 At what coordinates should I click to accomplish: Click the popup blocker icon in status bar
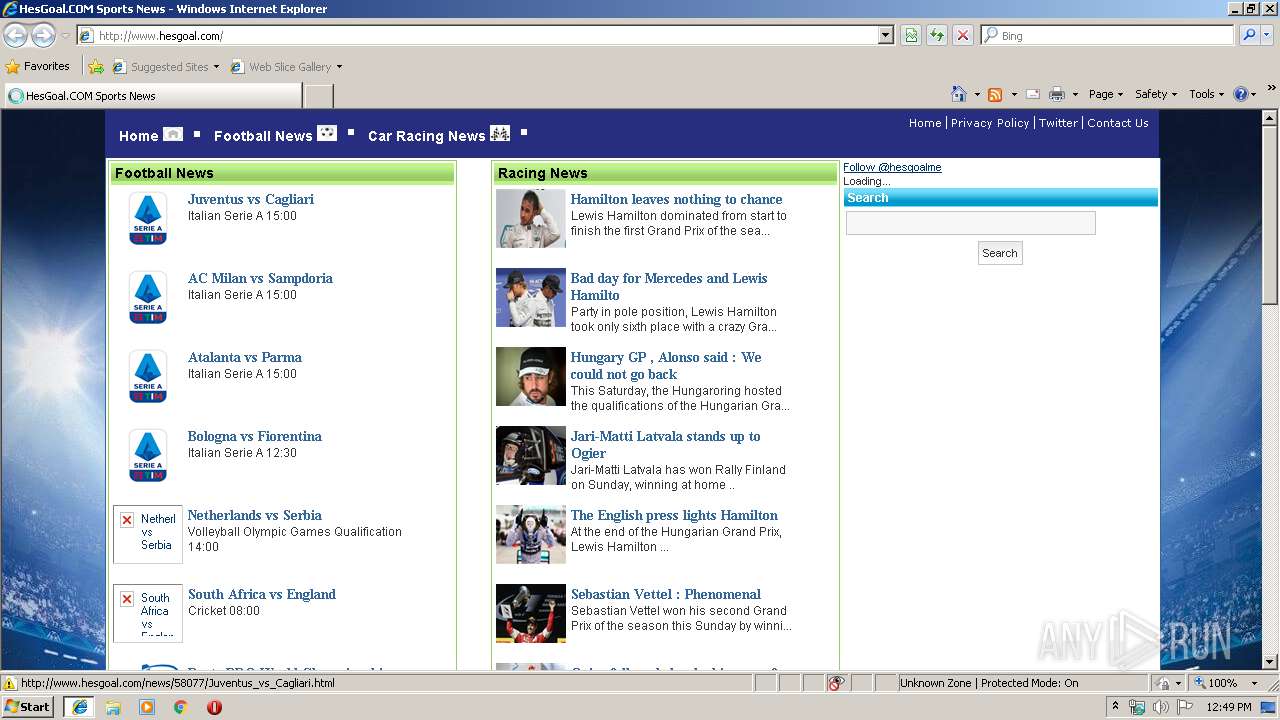(836, 683)
